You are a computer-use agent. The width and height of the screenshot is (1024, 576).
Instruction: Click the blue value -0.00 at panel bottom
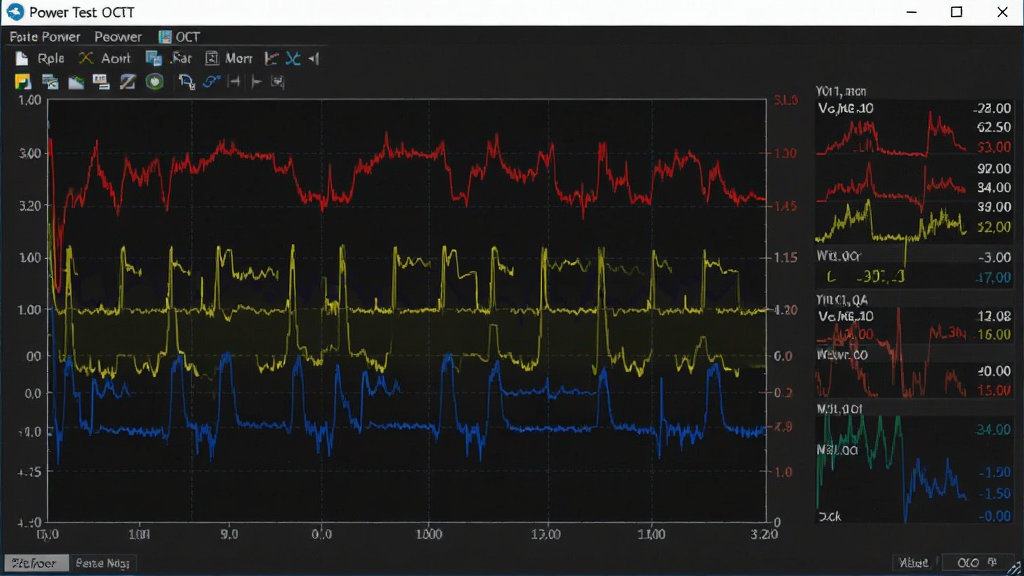pyautogui.click(x=994, y=516)
